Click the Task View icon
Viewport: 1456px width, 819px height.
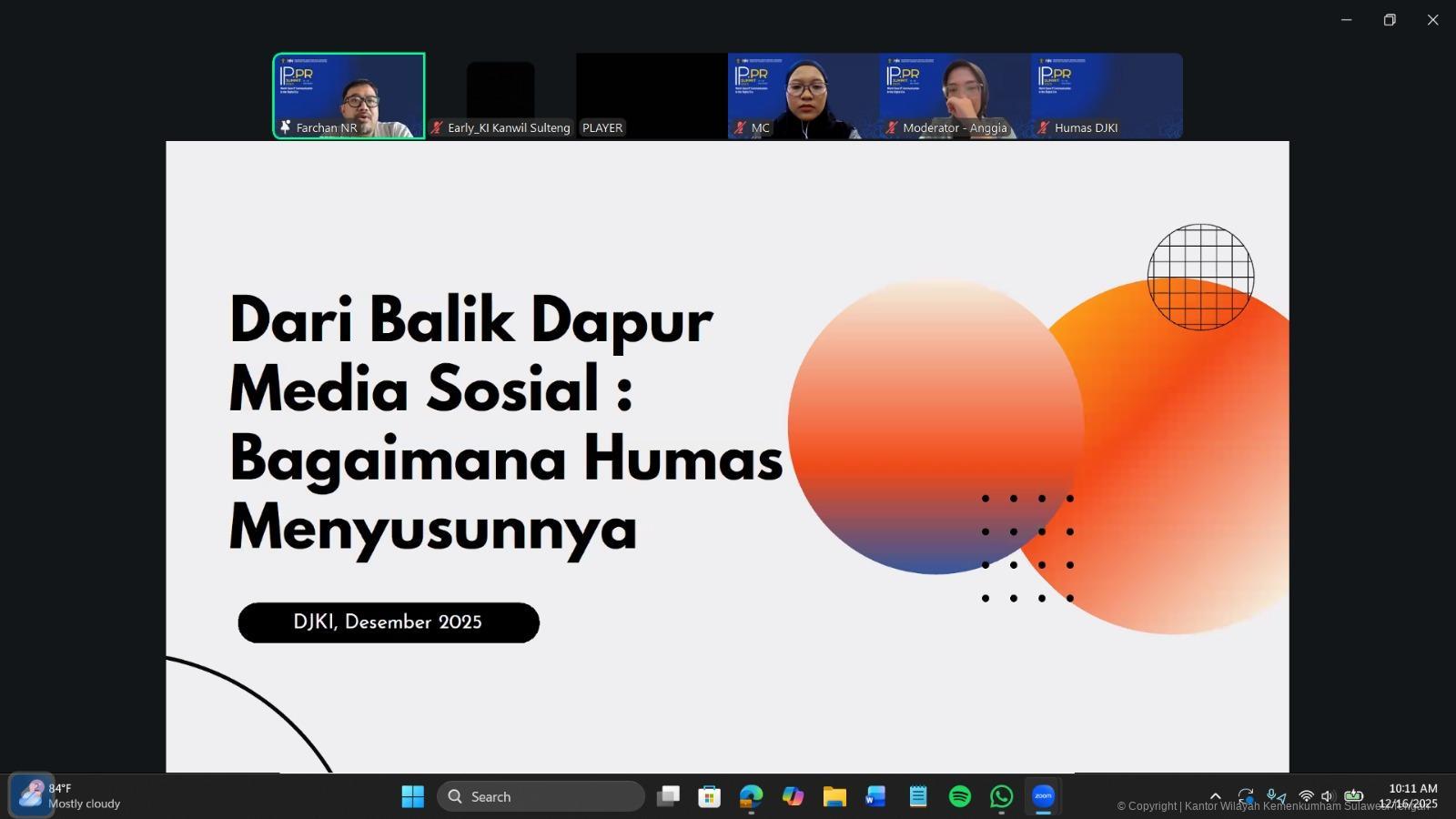(668, 796)
